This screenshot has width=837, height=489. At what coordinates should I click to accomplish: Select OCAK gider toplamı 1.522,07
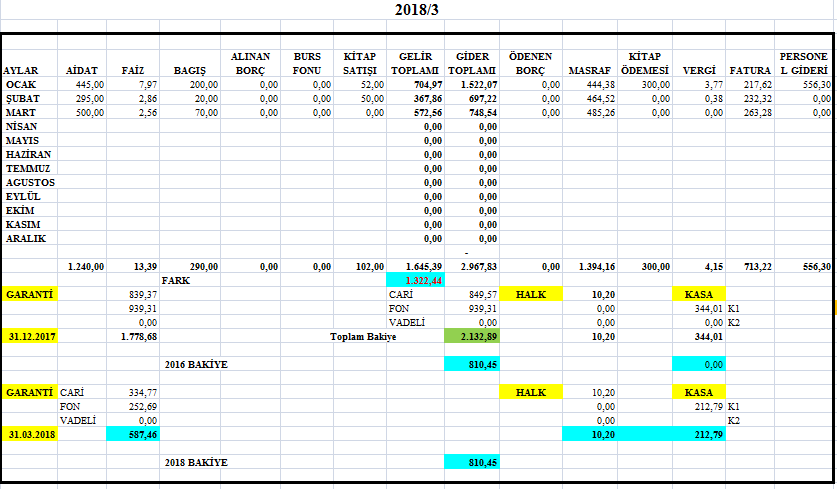pos(477,84)
